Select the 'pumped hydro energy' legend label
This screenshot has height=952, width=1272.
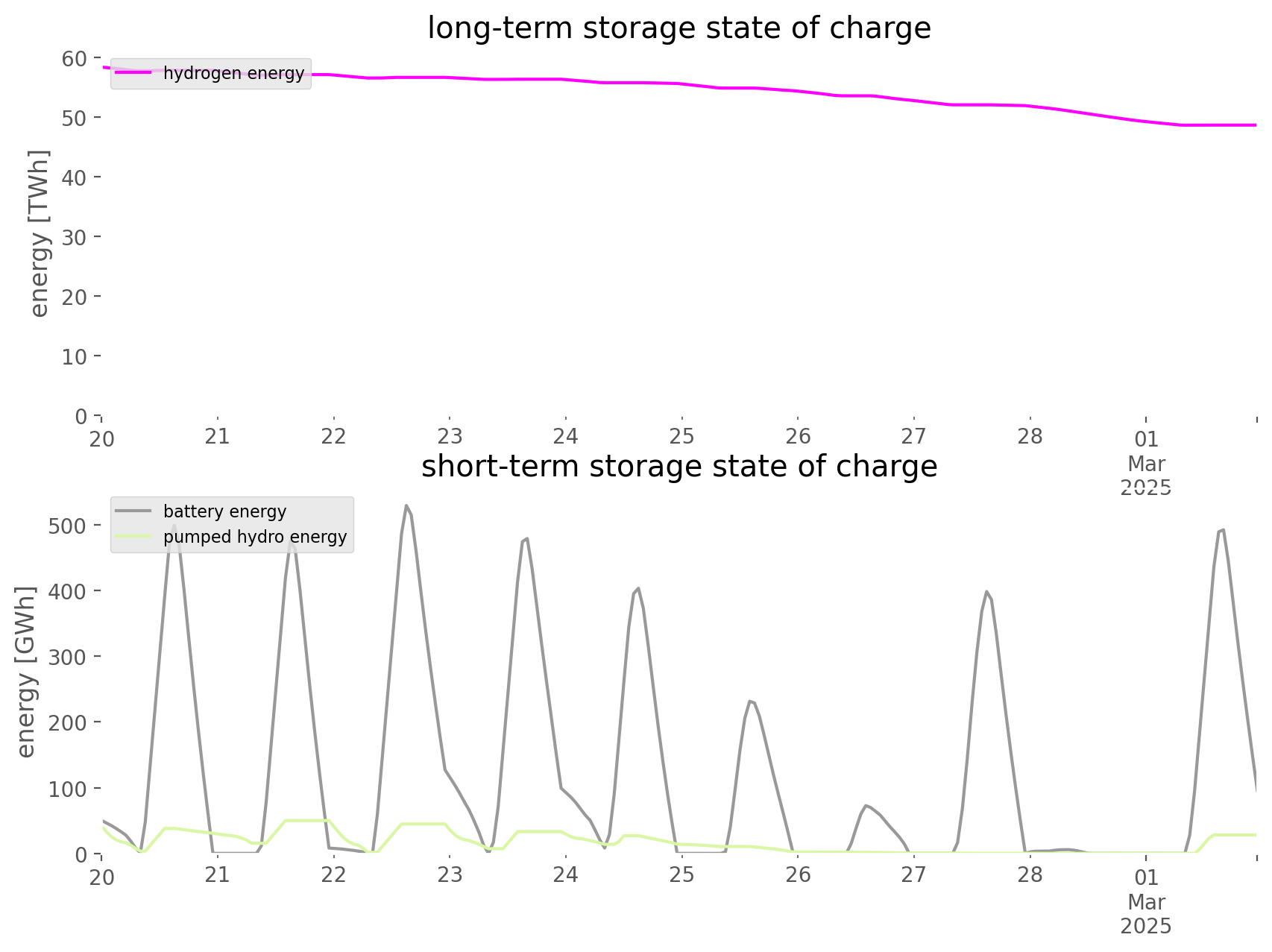coord(255,537)
